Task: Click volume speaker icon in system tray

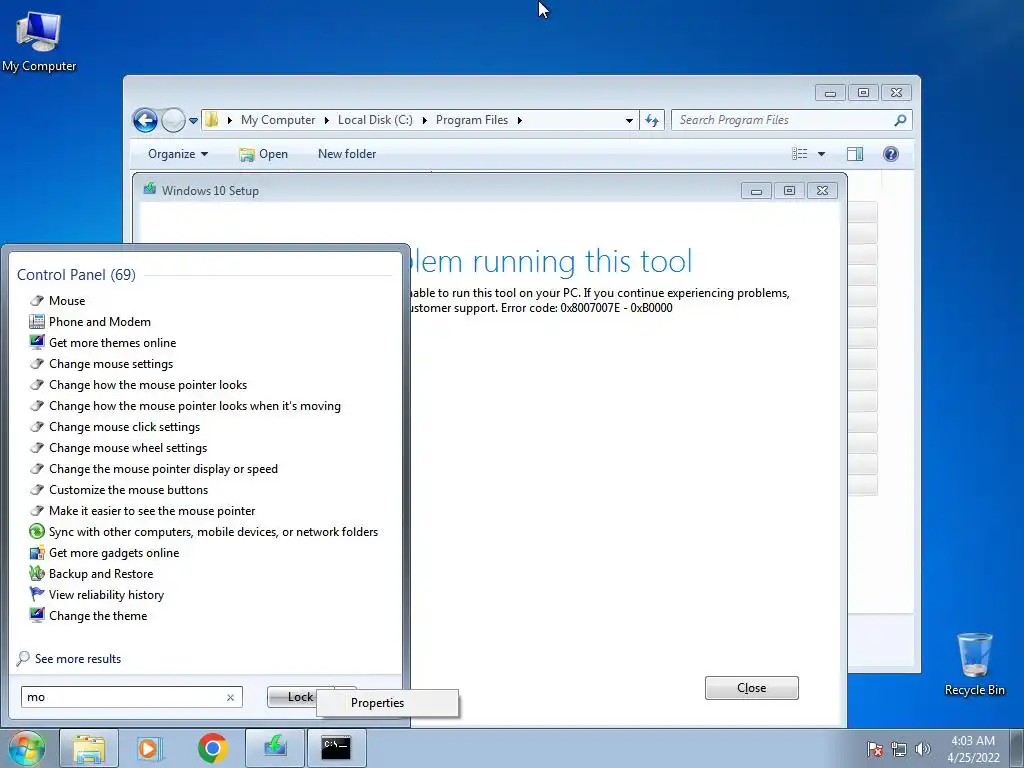Action: [x=922, y=749]
